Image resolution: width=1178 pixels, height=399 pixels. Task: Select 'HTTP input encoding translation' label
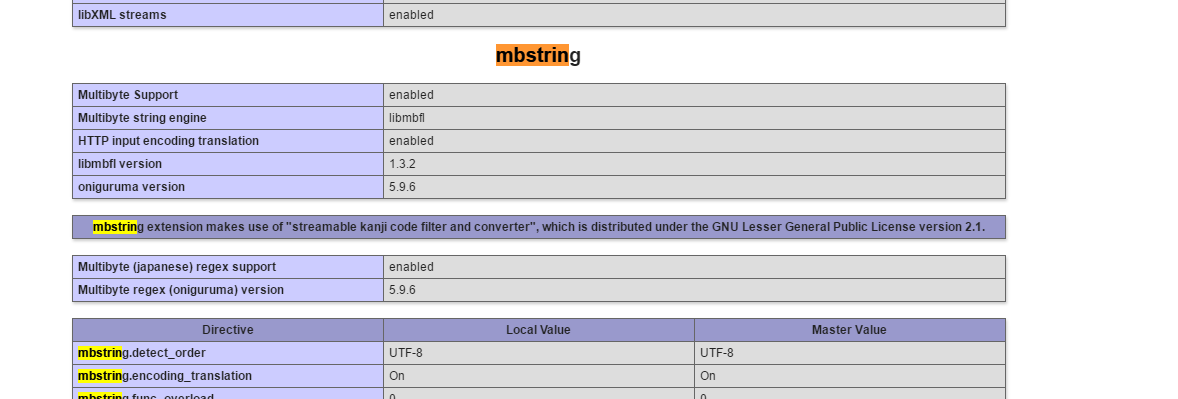tap(168, 141)
